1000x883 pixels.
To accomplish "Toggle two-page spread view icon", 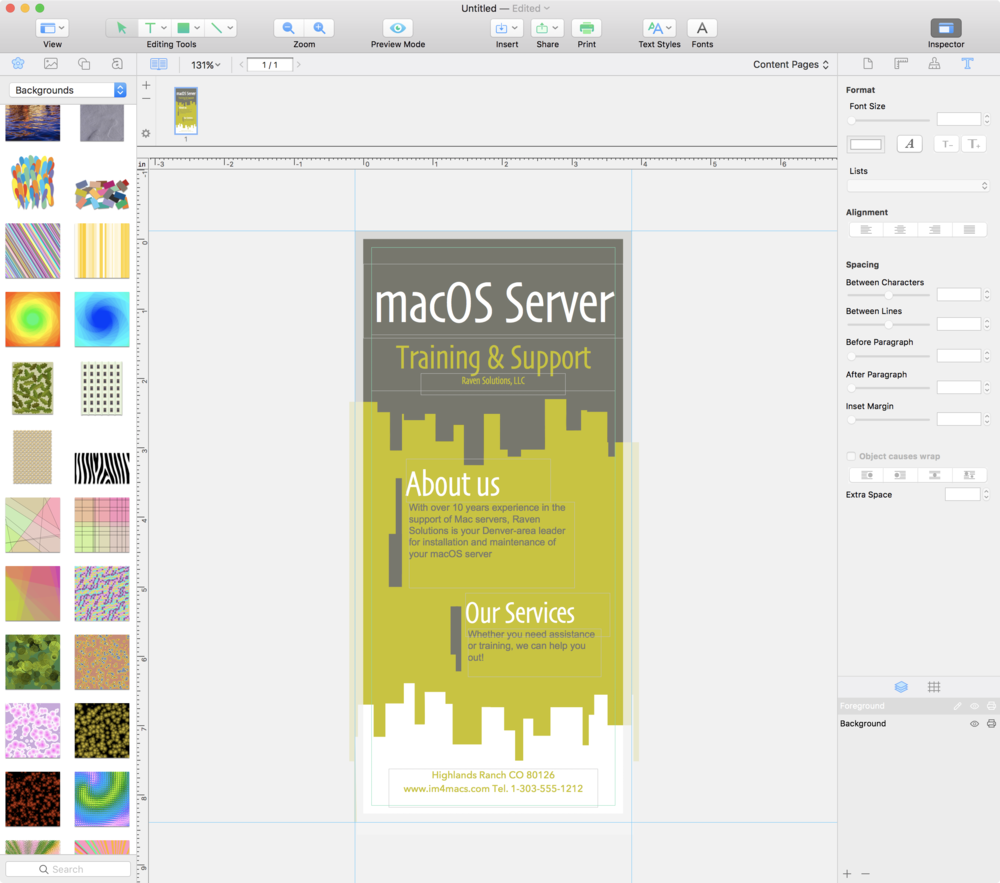I will pos(159,64).
